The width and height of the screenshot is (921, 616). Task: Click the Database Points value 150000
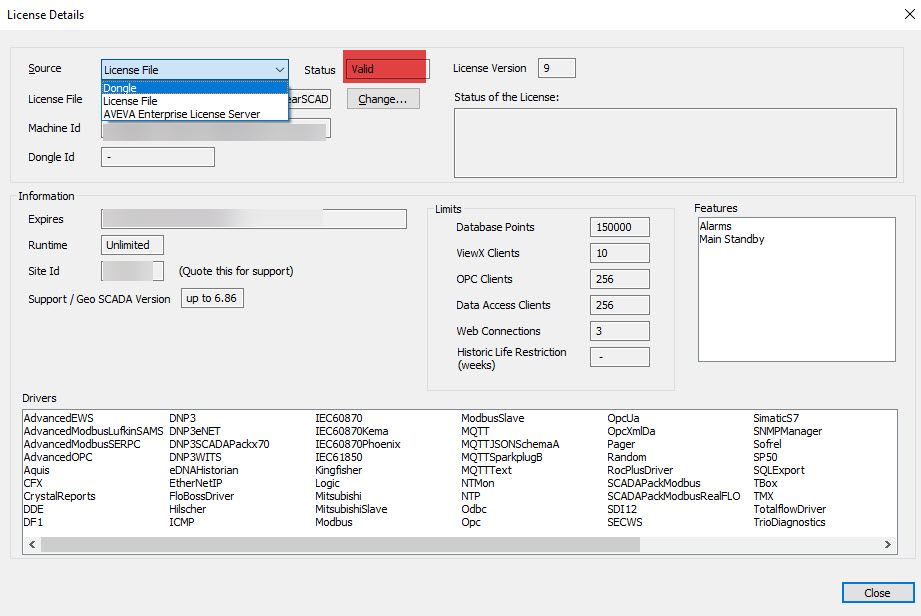pyautogui.click(x=620, y=227)
